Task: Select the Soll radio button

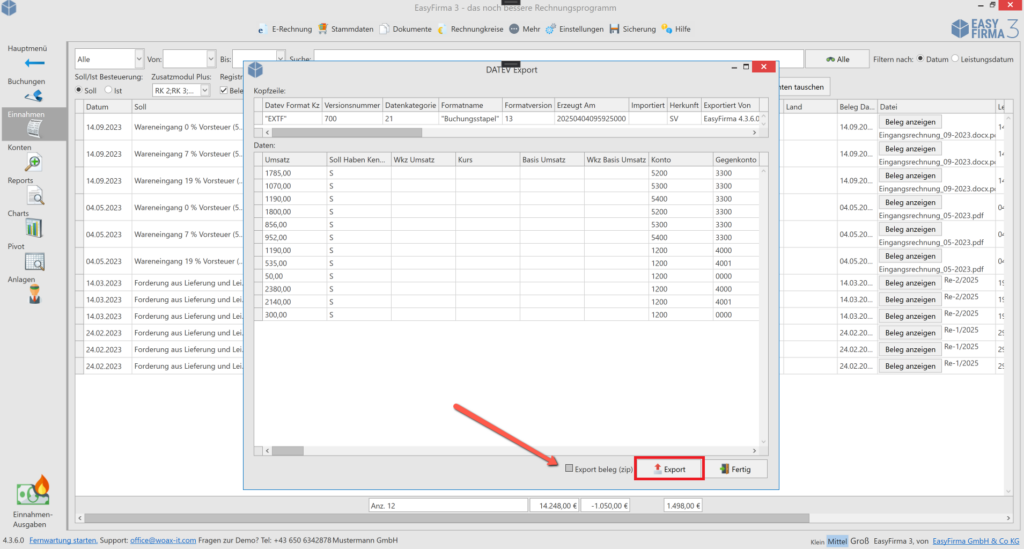Action: (x=78, y=90)
